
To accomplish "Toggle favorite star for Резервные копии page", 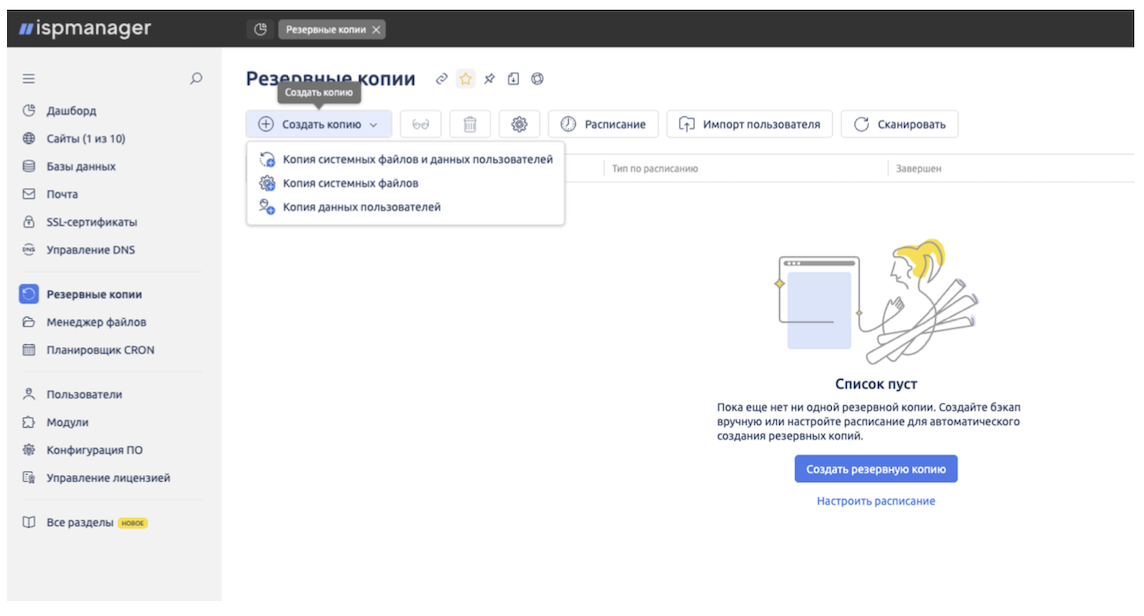I will [x=465, y=78].
